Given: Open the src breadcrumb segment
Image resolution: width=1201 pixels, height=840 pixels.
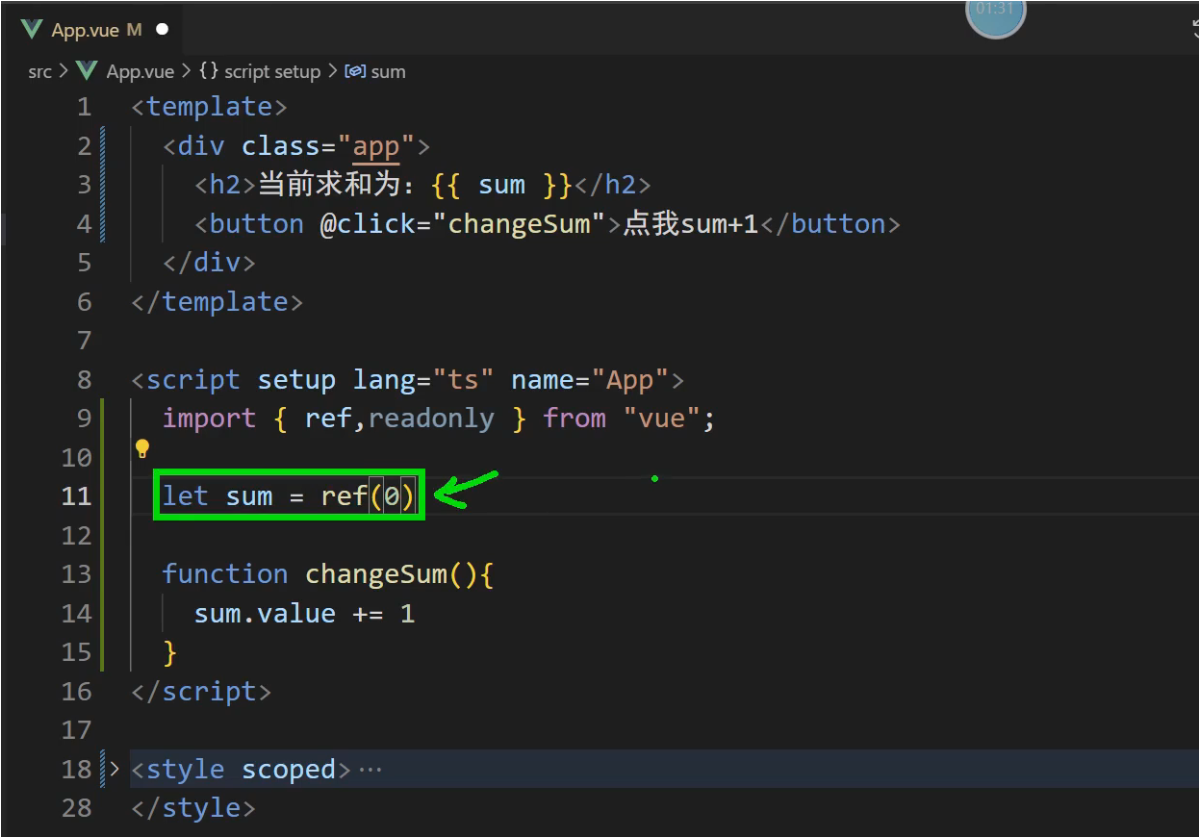Looking at the screenshot, I should click(40, 72).
